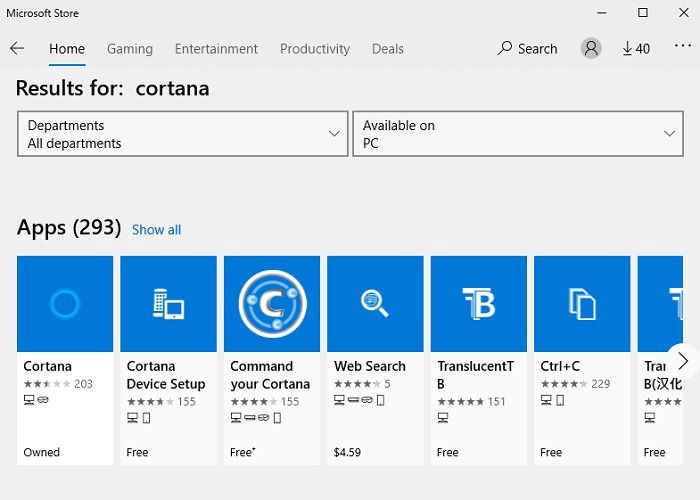Open the Web Search app icon

(x=375, y=304)
